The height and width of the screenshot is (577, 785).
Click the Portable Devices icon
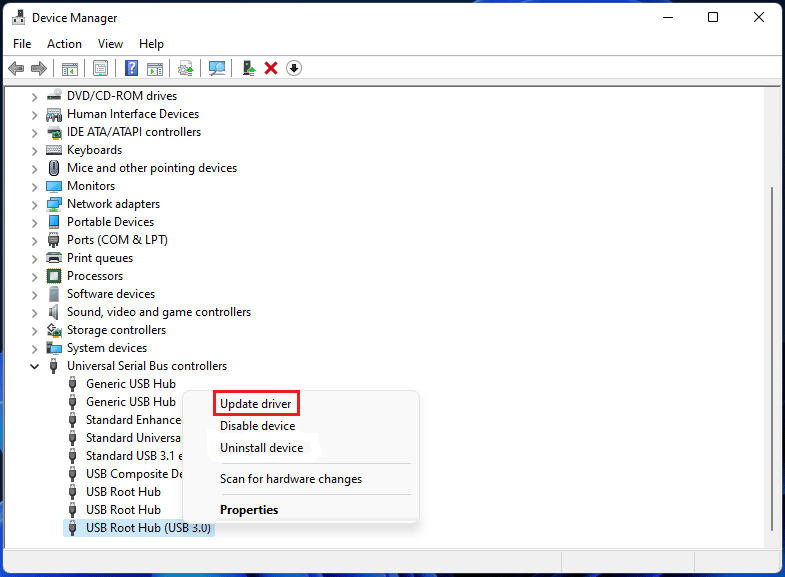coord(54,222)
